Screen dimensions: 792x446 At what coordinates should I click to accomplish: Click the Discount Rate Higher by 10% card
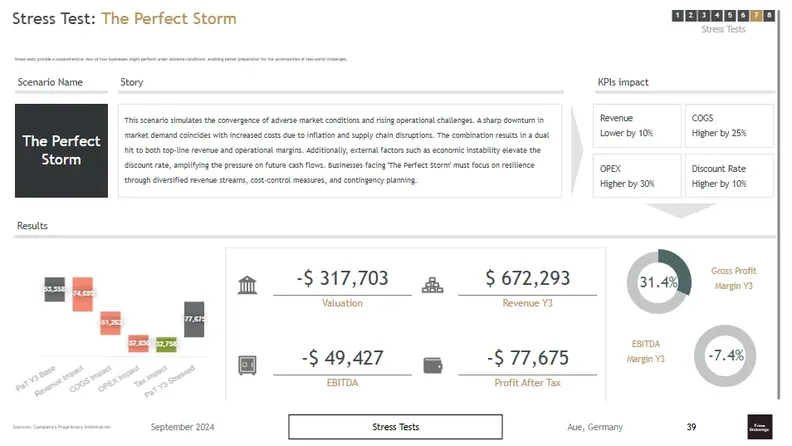[x=729, y=176]
